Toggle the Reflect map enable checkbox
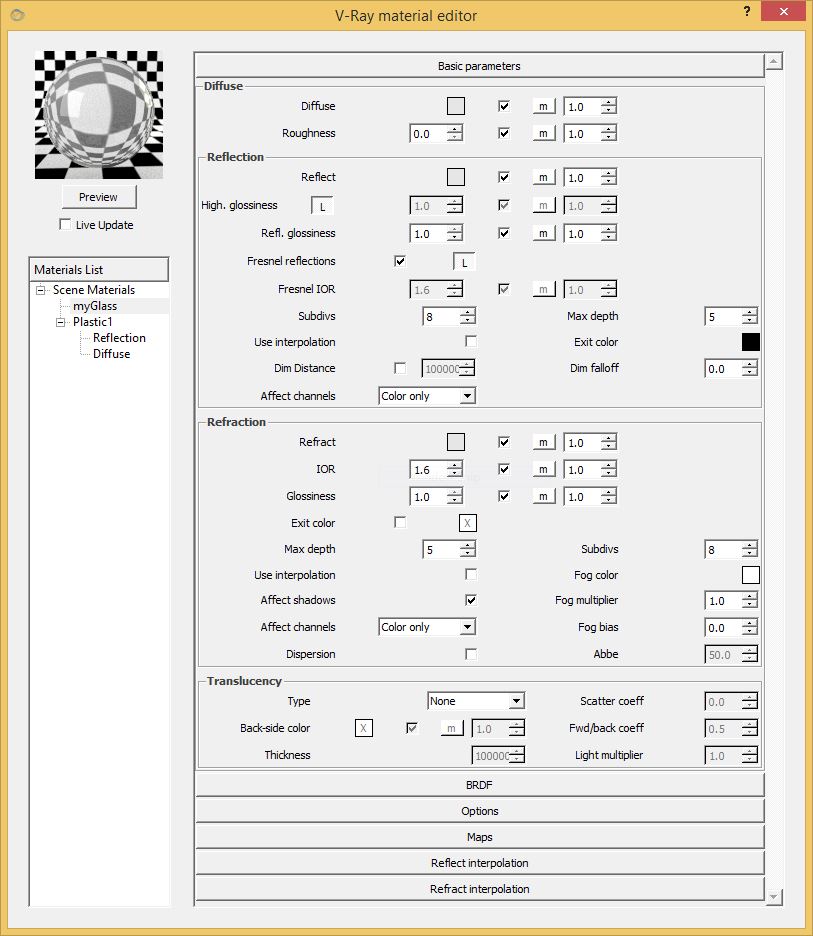 click(504, 177)
